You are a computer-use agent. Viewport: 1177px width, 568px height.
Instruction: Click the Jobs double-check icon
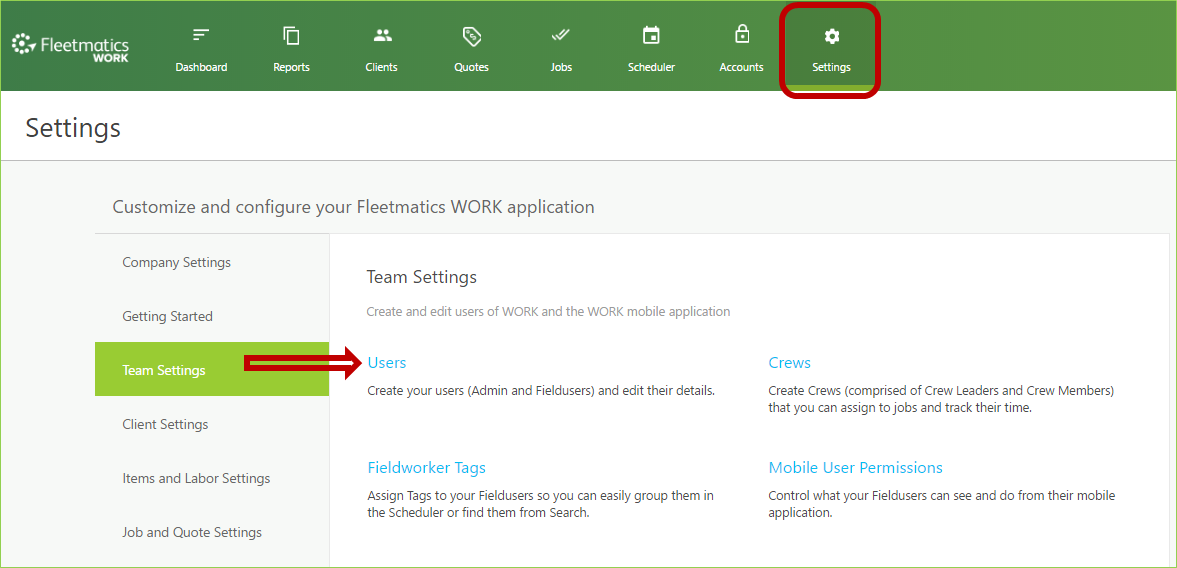(561, 35)
